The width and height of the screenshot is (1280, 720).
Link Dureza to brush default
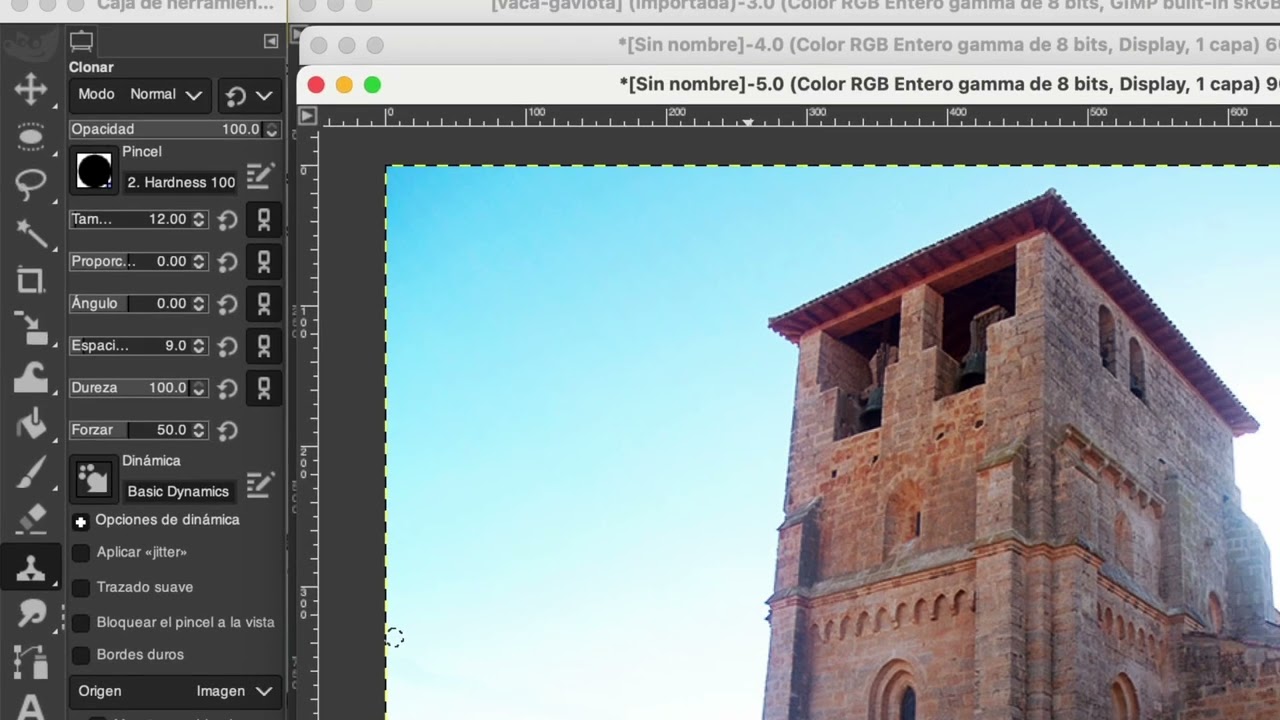tap(264, 388)
